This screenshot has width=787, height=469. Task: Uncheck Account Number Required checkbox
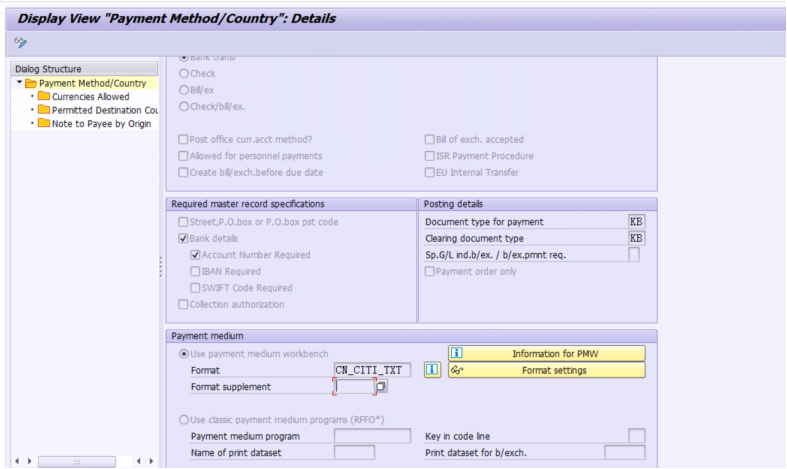click(195, 255)
